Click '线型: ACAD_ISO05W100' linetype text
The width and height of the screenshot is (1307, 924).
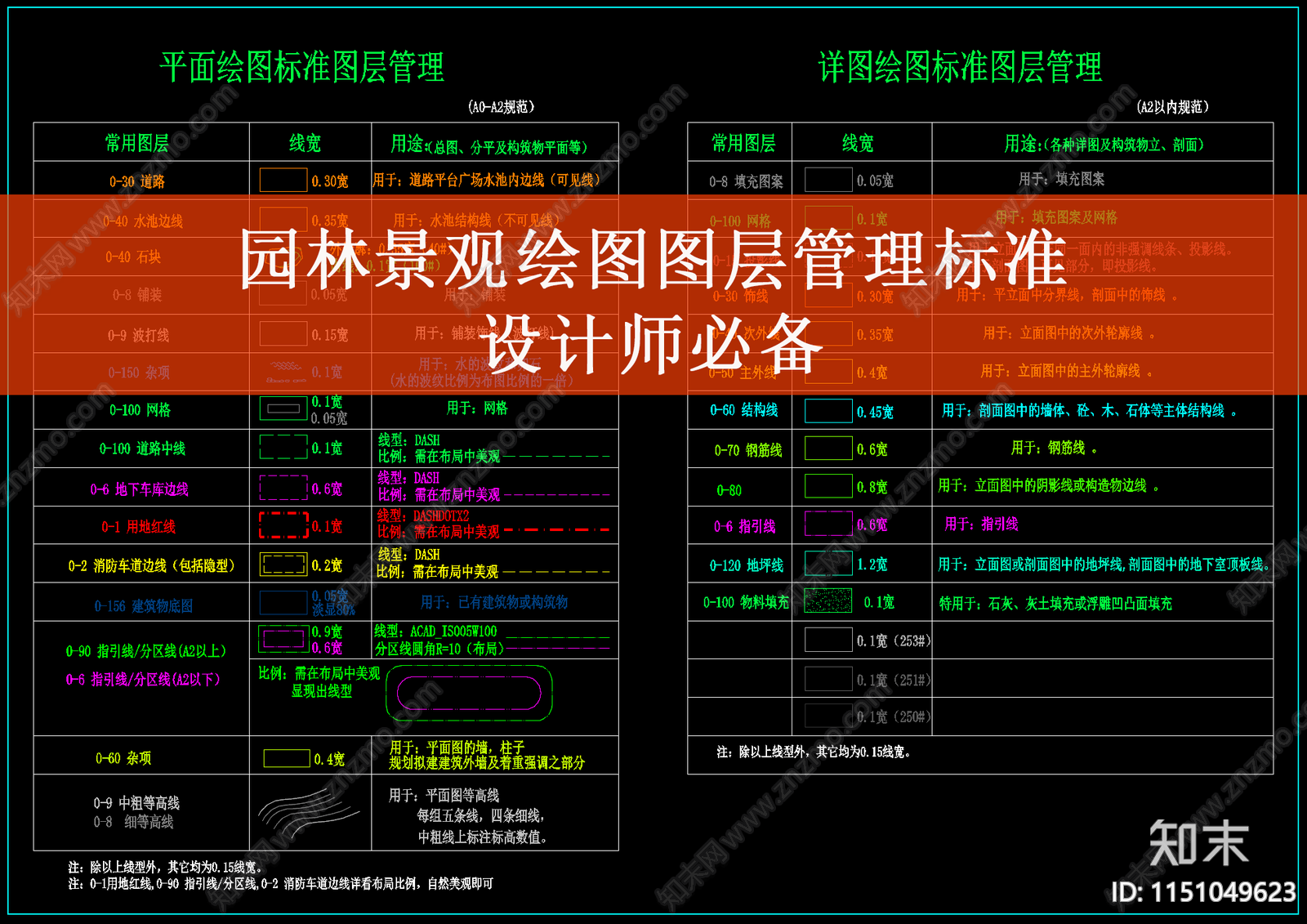pos(436,632)
